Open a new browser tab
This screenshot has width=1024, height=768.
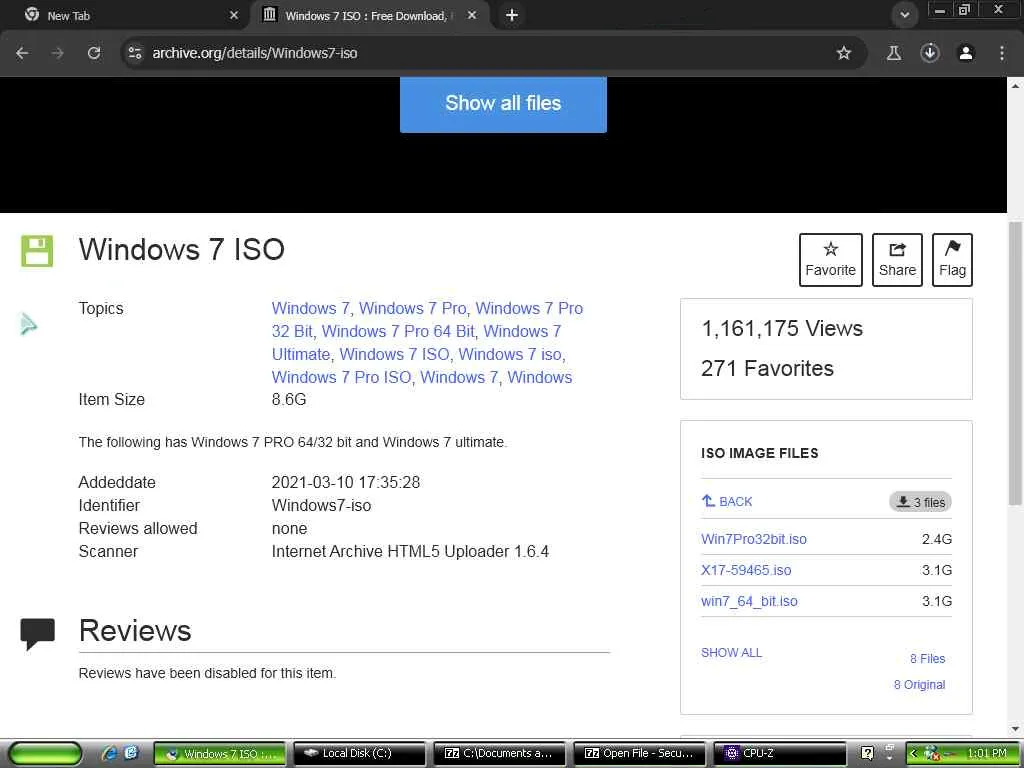tap(512, 15)
